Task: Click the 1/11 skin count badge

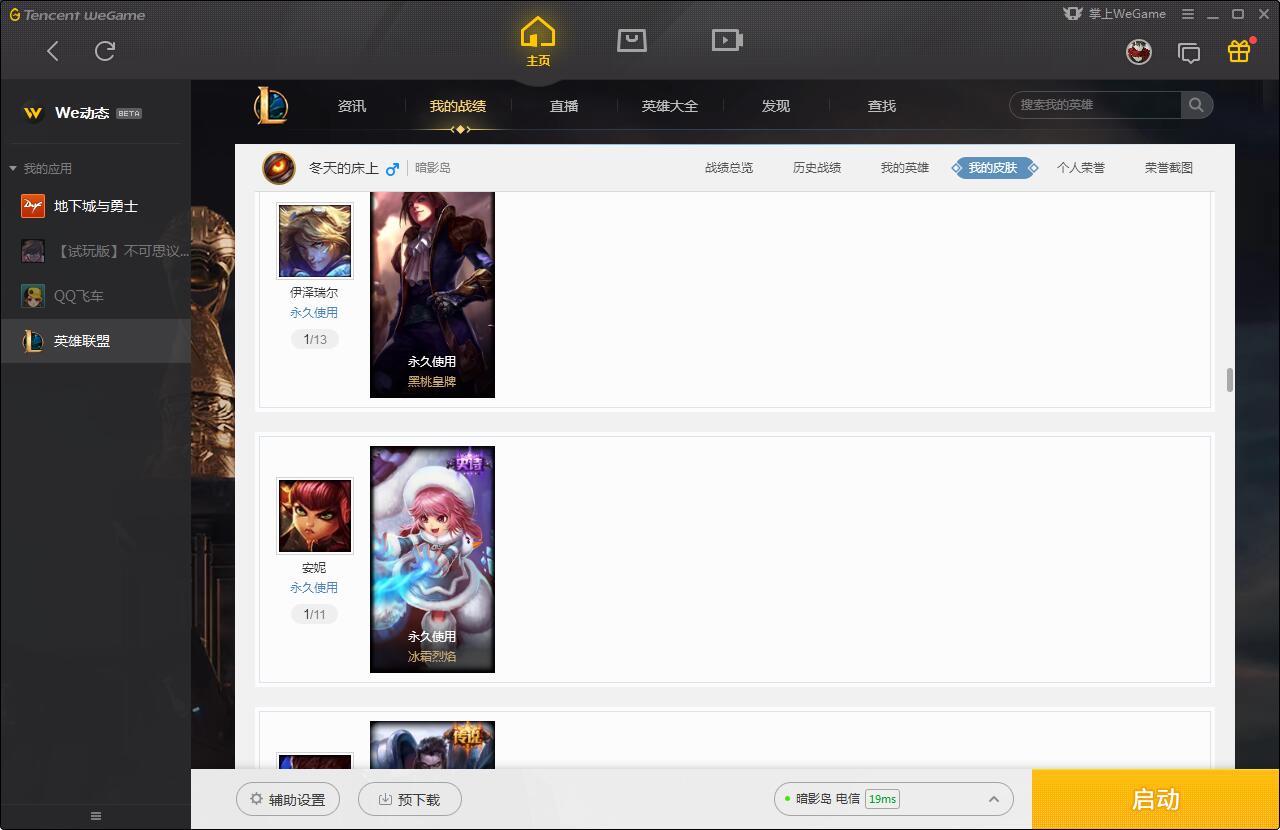Action: 315,615
